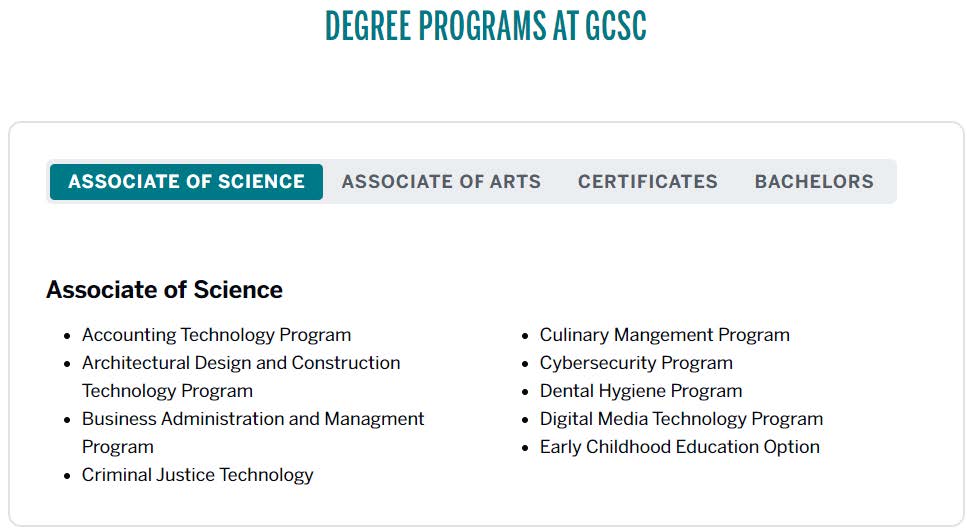Open the Dental Hygiene Program link
Viewport: 969px width, 532px height.
click(x=641, y=391)
